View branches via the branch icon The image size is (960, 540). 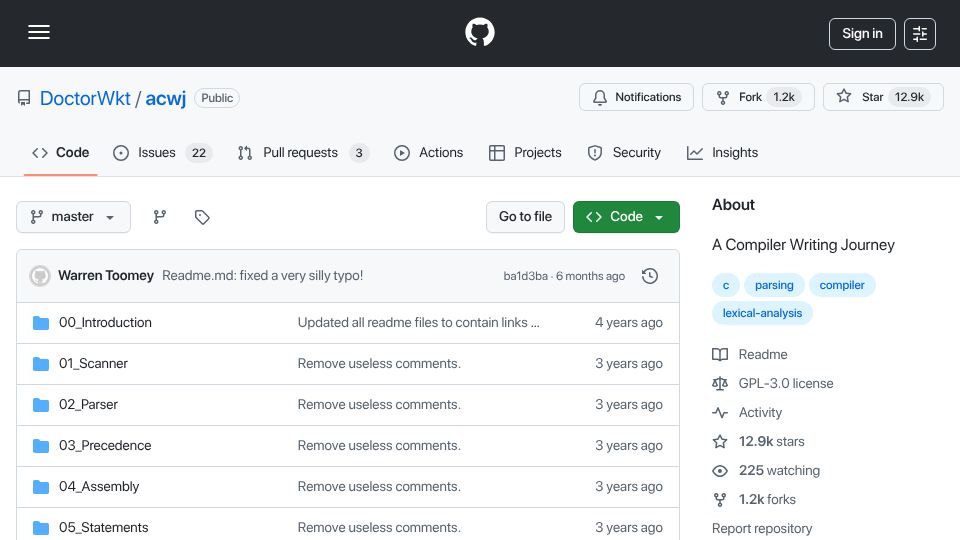[x=160, y=217]
